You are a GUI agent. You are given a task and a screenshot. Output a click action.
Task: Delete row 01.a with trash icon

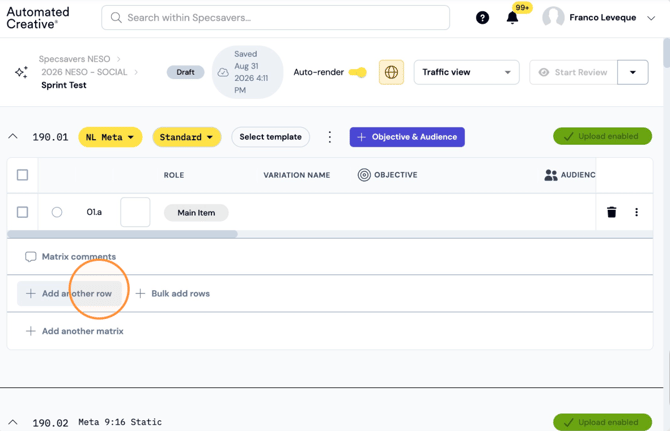(x=611, y=212)
